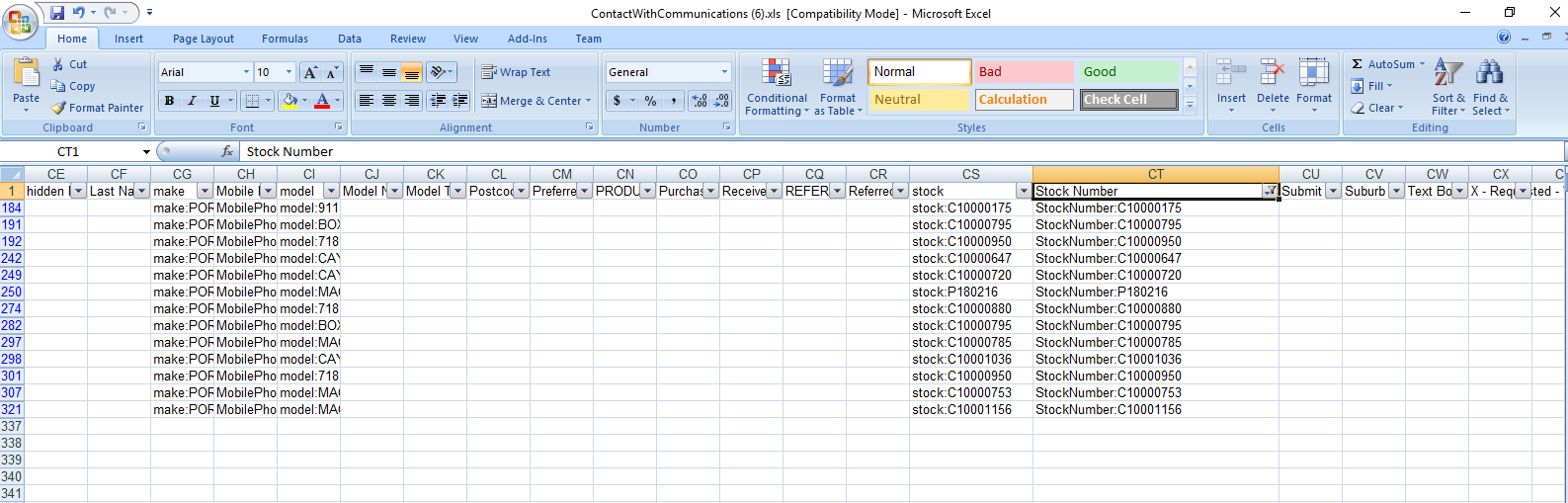
Task: Expand the font size dropdown
Action: 289,72
